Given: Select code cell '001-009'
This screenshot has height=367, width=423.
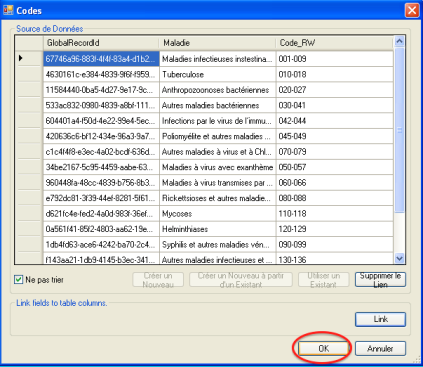Looking at the screenshot, I should (335, 59).
